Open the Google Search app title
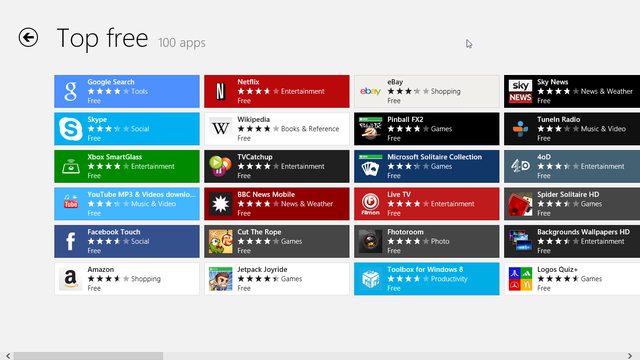Screen dimensions: 640x360 pos(111,82)
